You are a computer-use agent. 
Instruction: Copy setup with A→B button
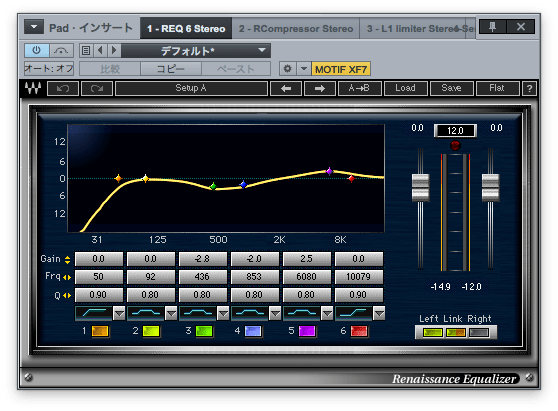click(359, 88)
